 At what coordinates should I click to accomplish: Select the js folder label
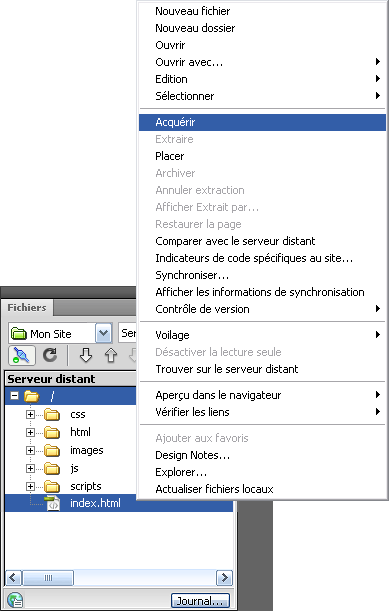click(x=74, y=468)
